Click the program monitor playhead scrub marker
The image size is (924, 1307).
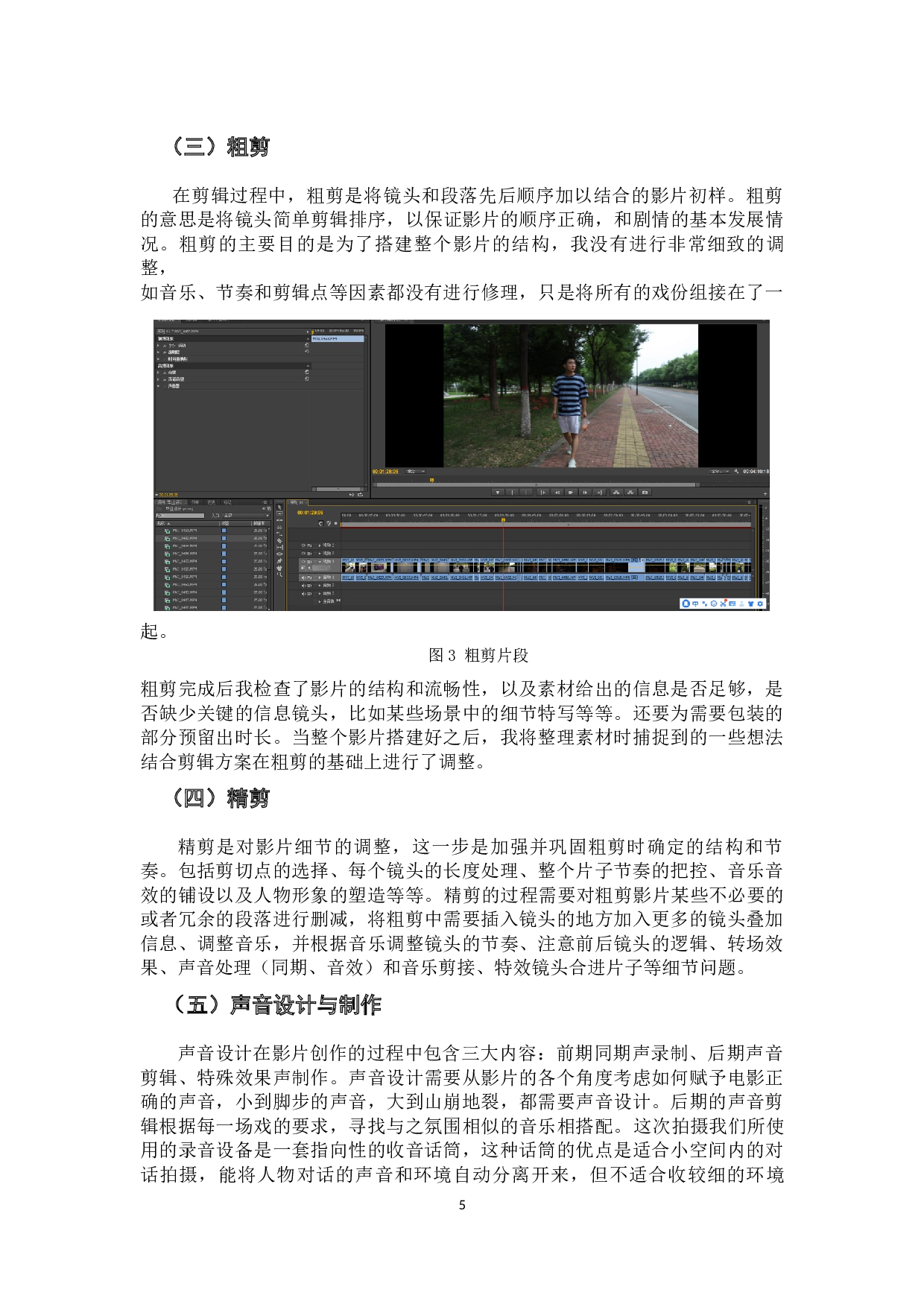pos(431,481)
